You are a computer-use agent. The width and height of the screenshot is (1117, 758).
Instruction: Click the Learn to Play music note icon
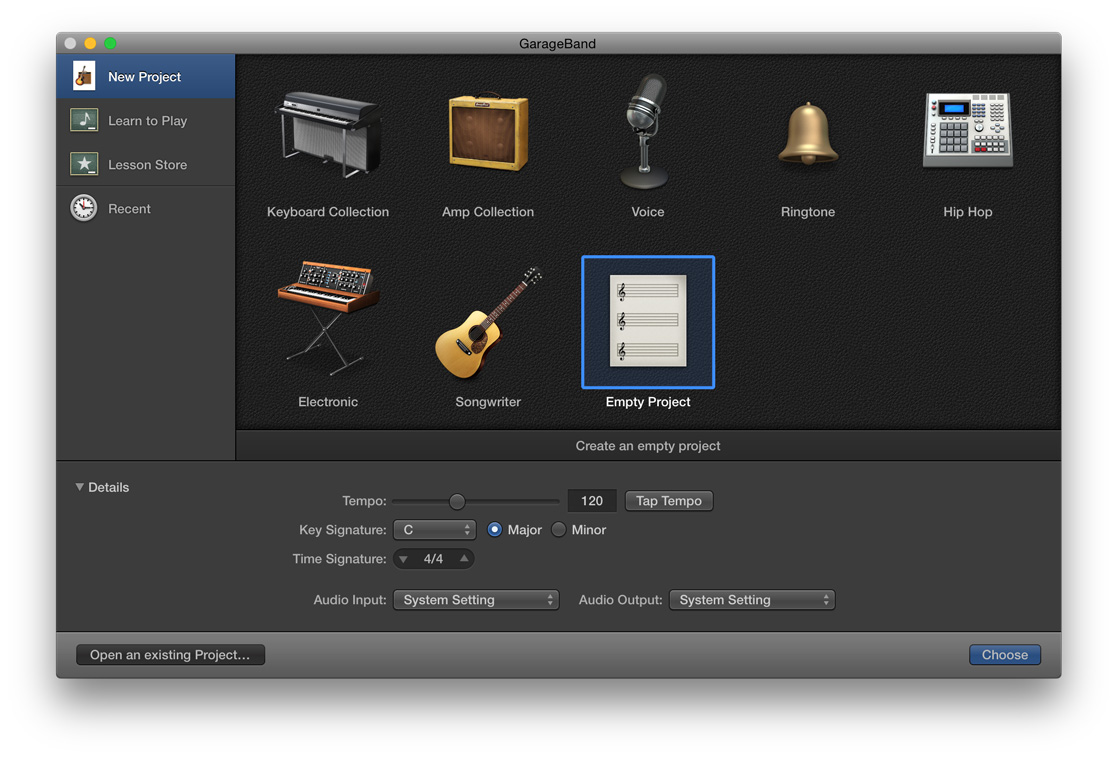[x=84, y=120]
